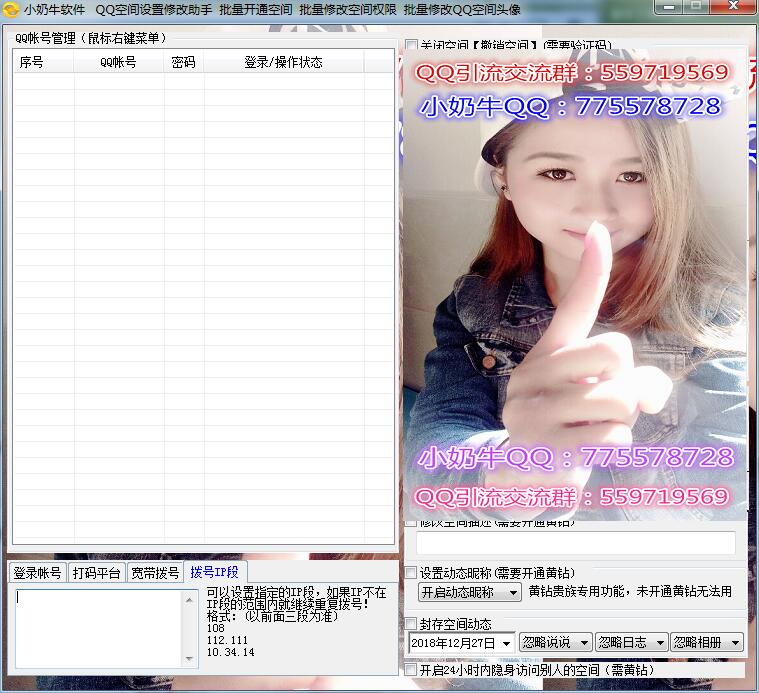Close the 小奶牛软件 window

tap(735, 8)
